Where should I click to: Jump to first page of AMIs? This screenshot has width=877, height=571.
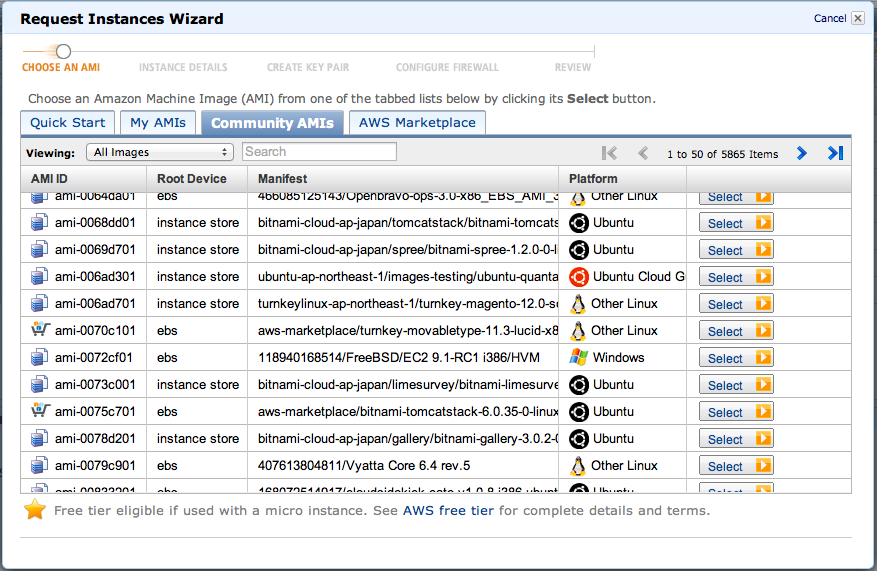pyautogui.click(x=610, y=153)
